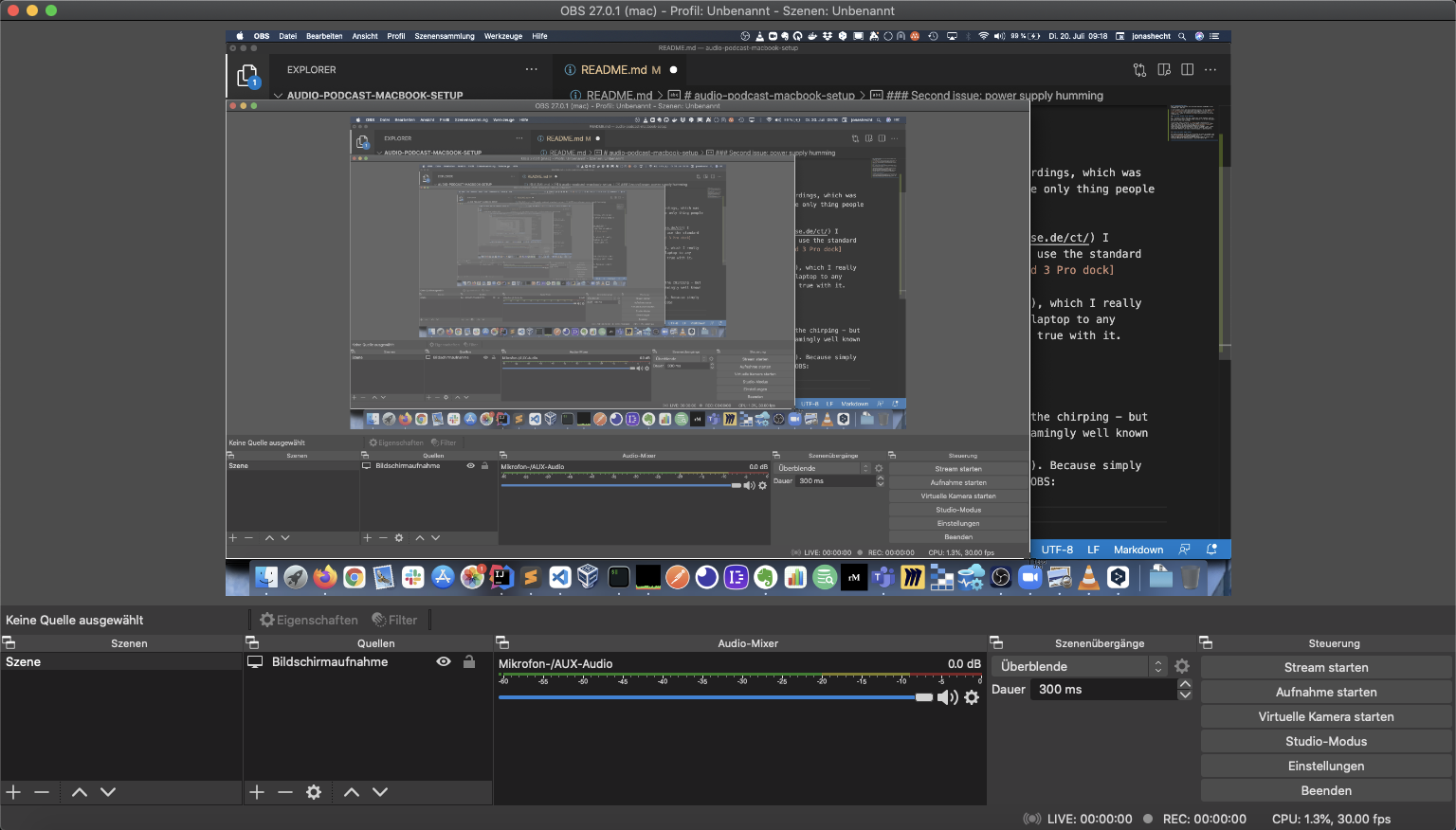The image size is (1456, 830).
Task: Add a new source in the Quellen panel
Action: coord(257,792)
